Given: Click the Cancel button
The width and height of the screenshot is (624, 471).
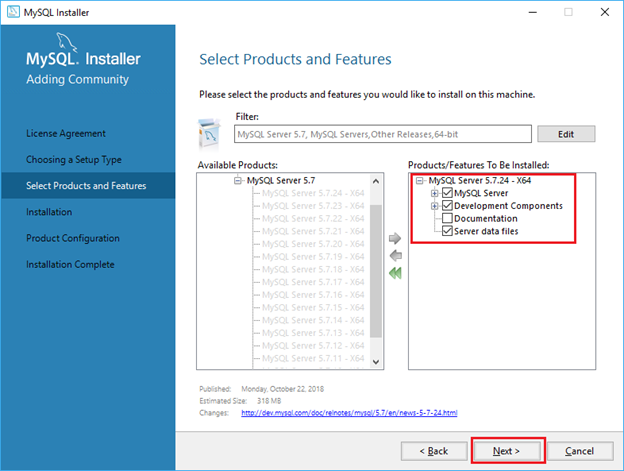Looking at the screenshot, I should pos(579,451).
